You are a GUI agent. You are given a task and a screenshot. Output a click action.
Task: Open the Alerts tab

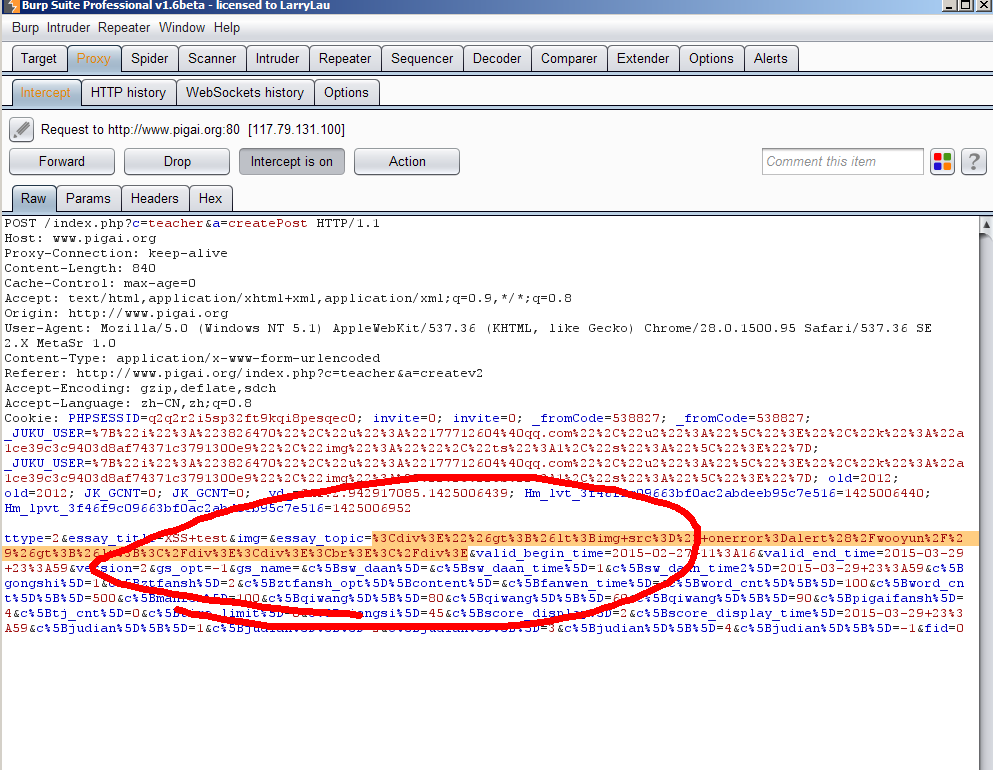(x=771, y=58)
